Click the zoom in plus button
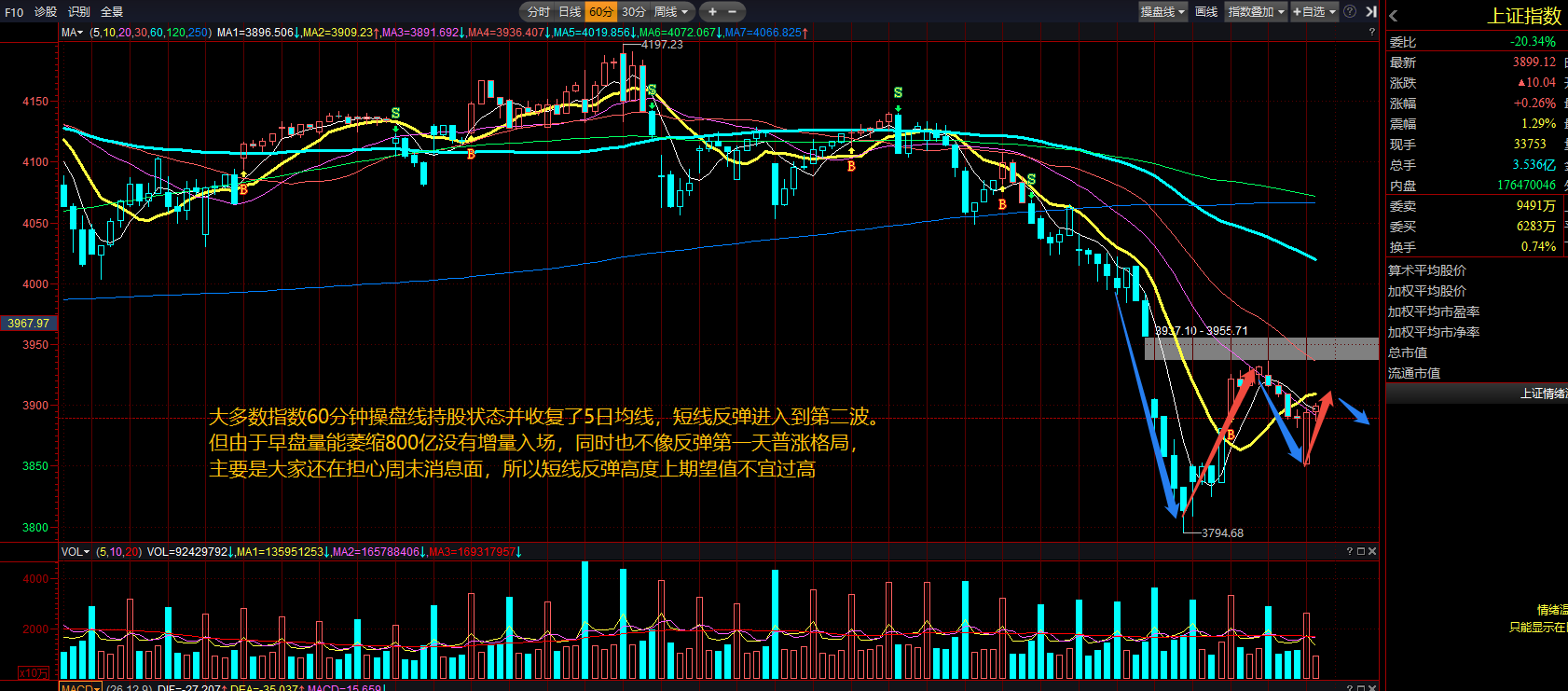Image resolution: width=1568 pixels, height=691 pixels. pos(712,12)
